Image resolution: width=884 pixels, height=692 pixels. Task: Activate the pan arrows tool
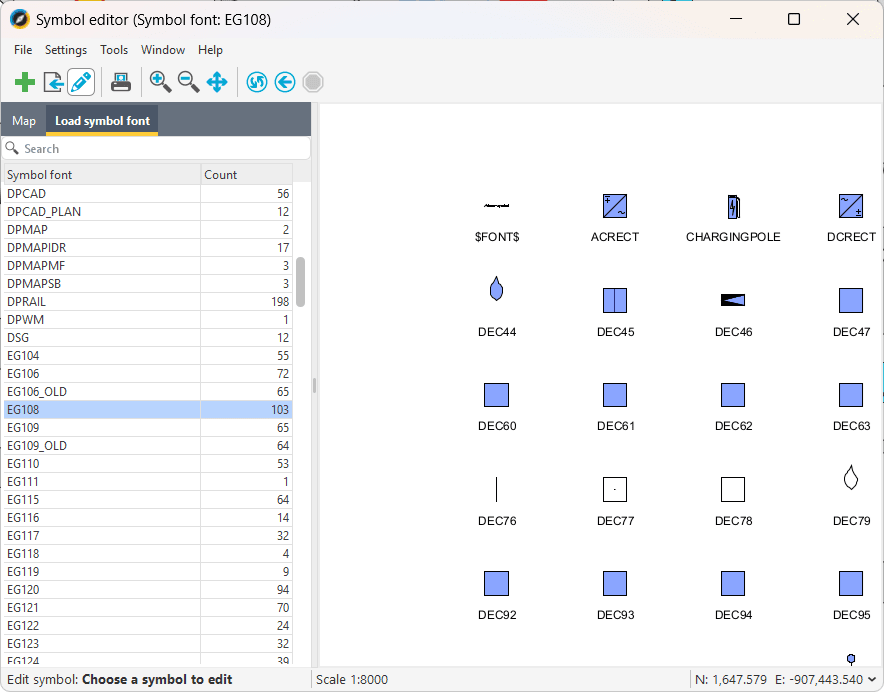pos(217,82)
